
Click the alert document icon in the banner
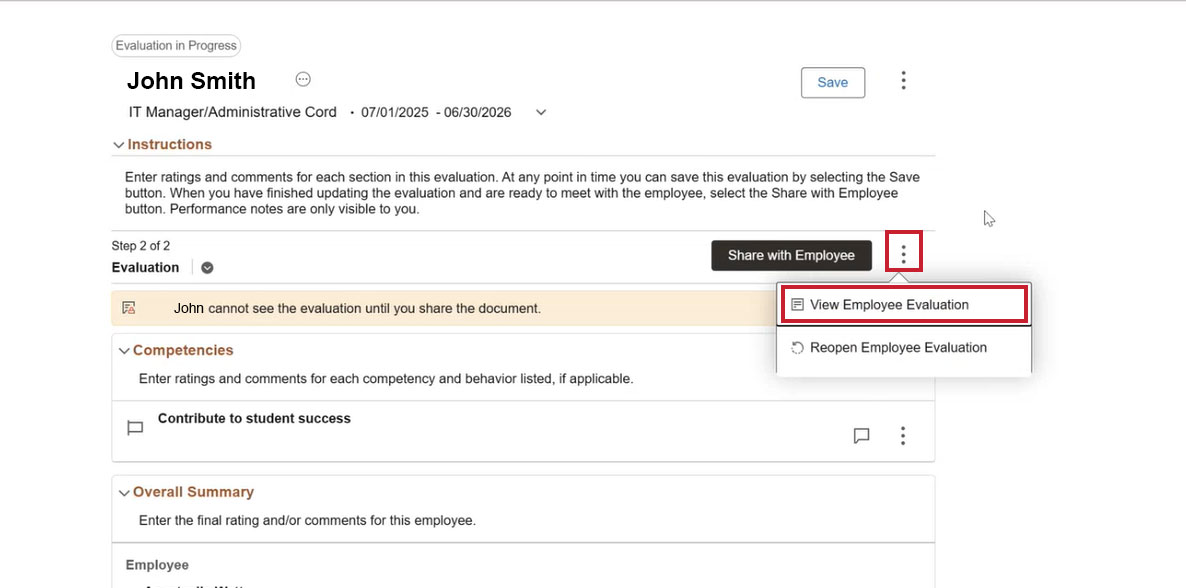[x=129, y=308]
